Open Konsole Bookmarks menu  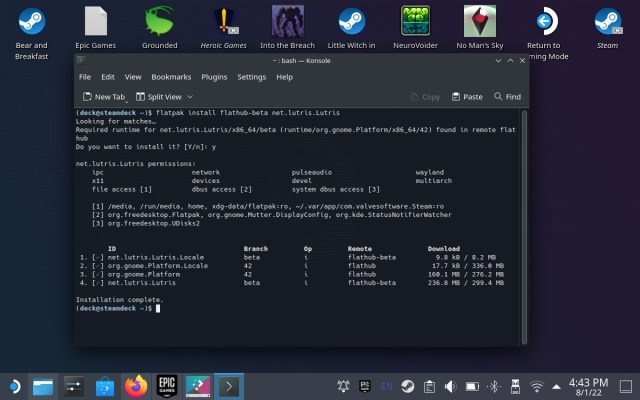[x=171, y=77]
